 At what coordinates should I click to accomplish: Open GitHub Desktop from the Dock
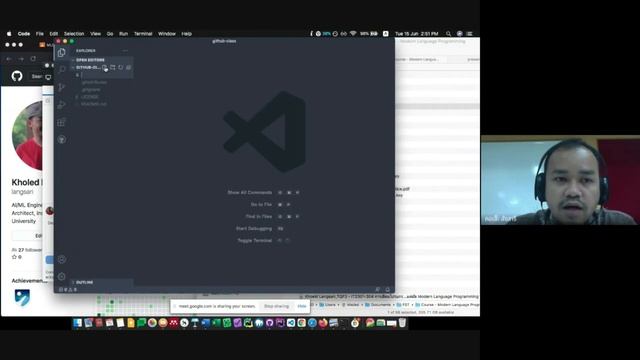coord(269,323)
